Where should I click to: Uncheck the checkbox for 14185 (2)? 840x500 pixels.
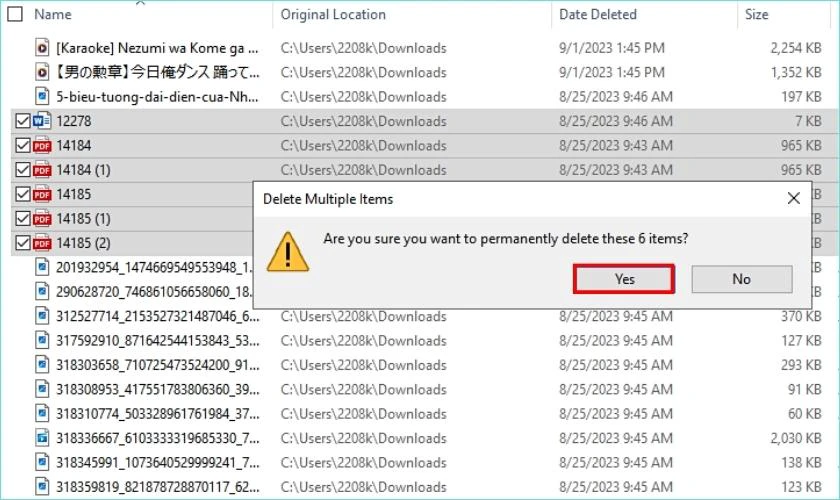point(22,243)
